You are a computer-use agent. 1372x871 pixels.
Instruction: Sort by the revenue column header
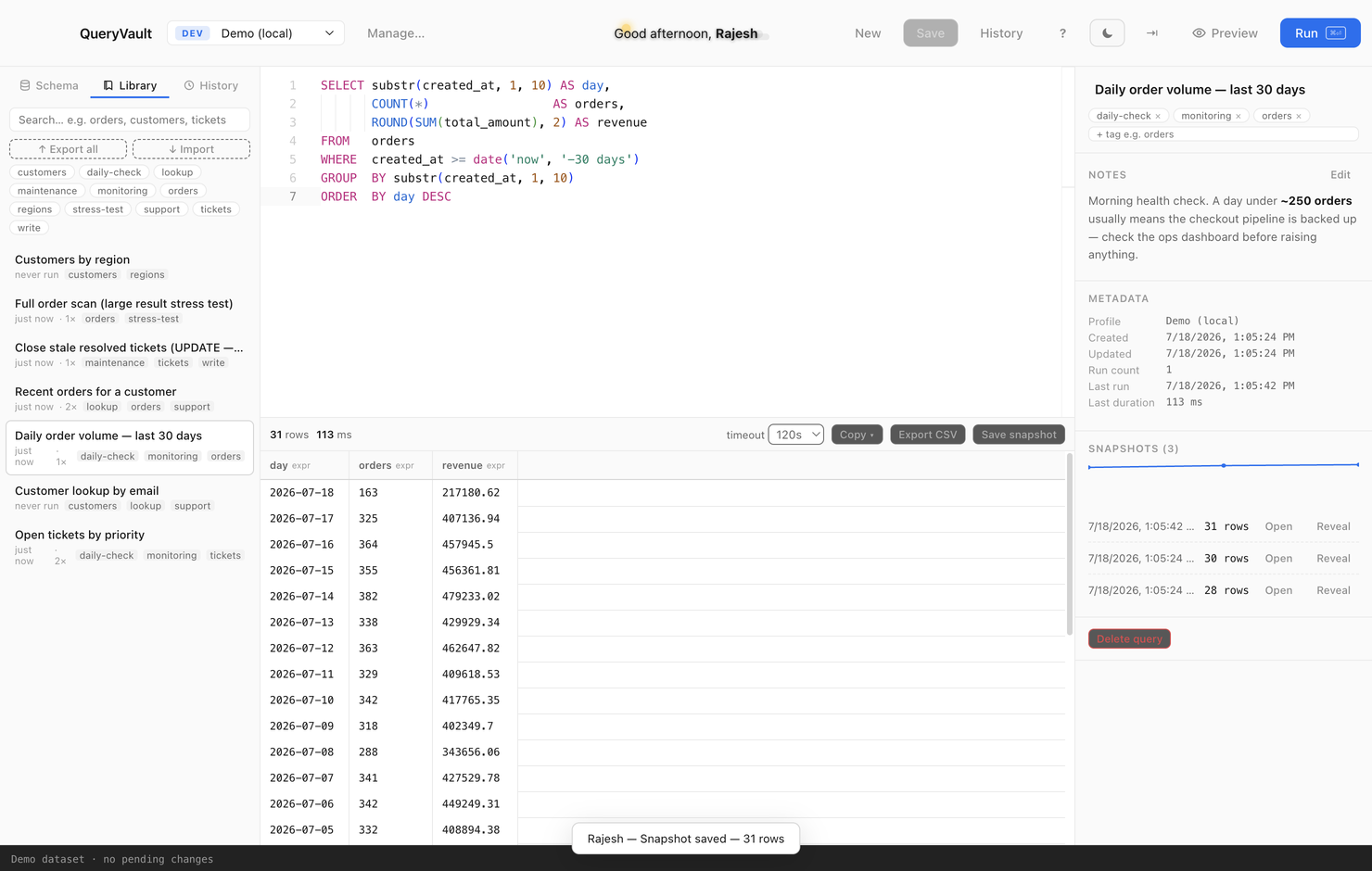click(x=475, y=465)
